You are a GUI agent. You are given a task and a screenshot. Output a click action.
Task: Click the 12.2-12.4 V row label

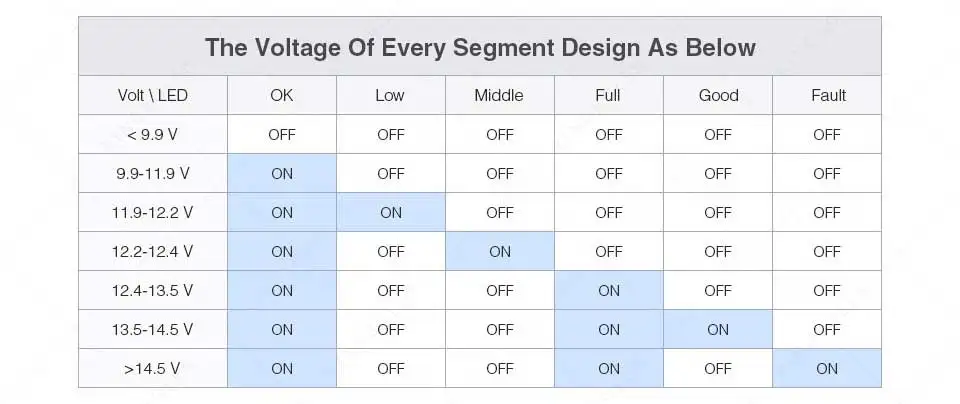tap(153, 251)
